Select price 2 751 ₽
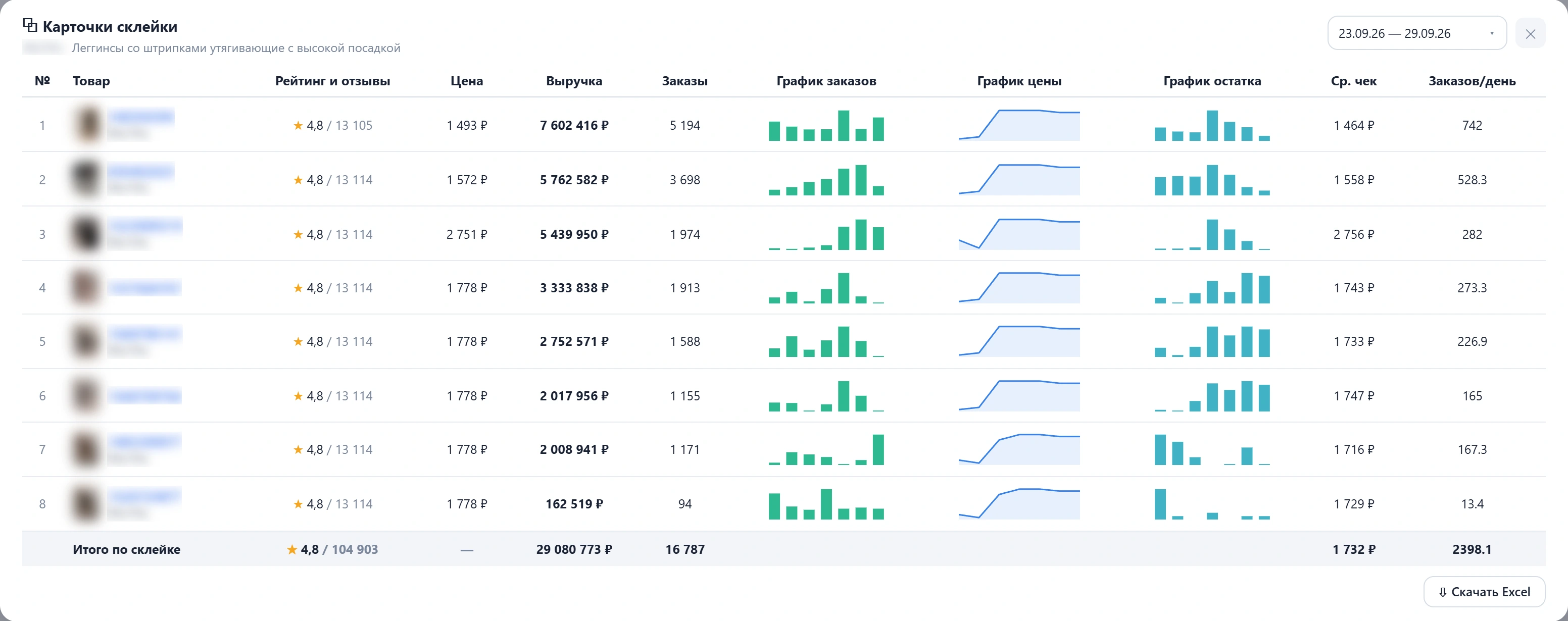Image resolution: width=1568 pixels, height=621 pixels. coord(467,234)
